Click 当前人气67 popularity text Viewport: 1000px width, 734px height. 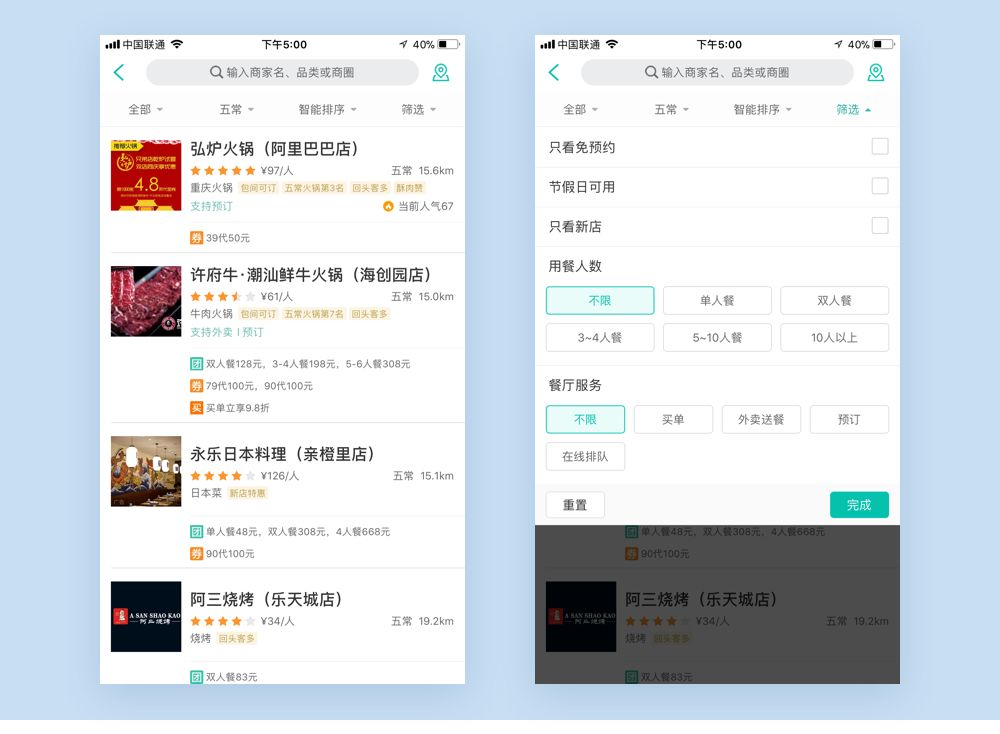tap(426, 206)
